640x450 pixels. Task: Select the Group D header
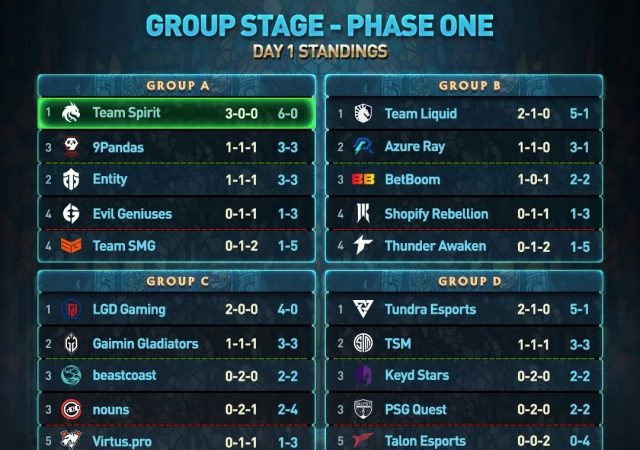pos(469,282)
